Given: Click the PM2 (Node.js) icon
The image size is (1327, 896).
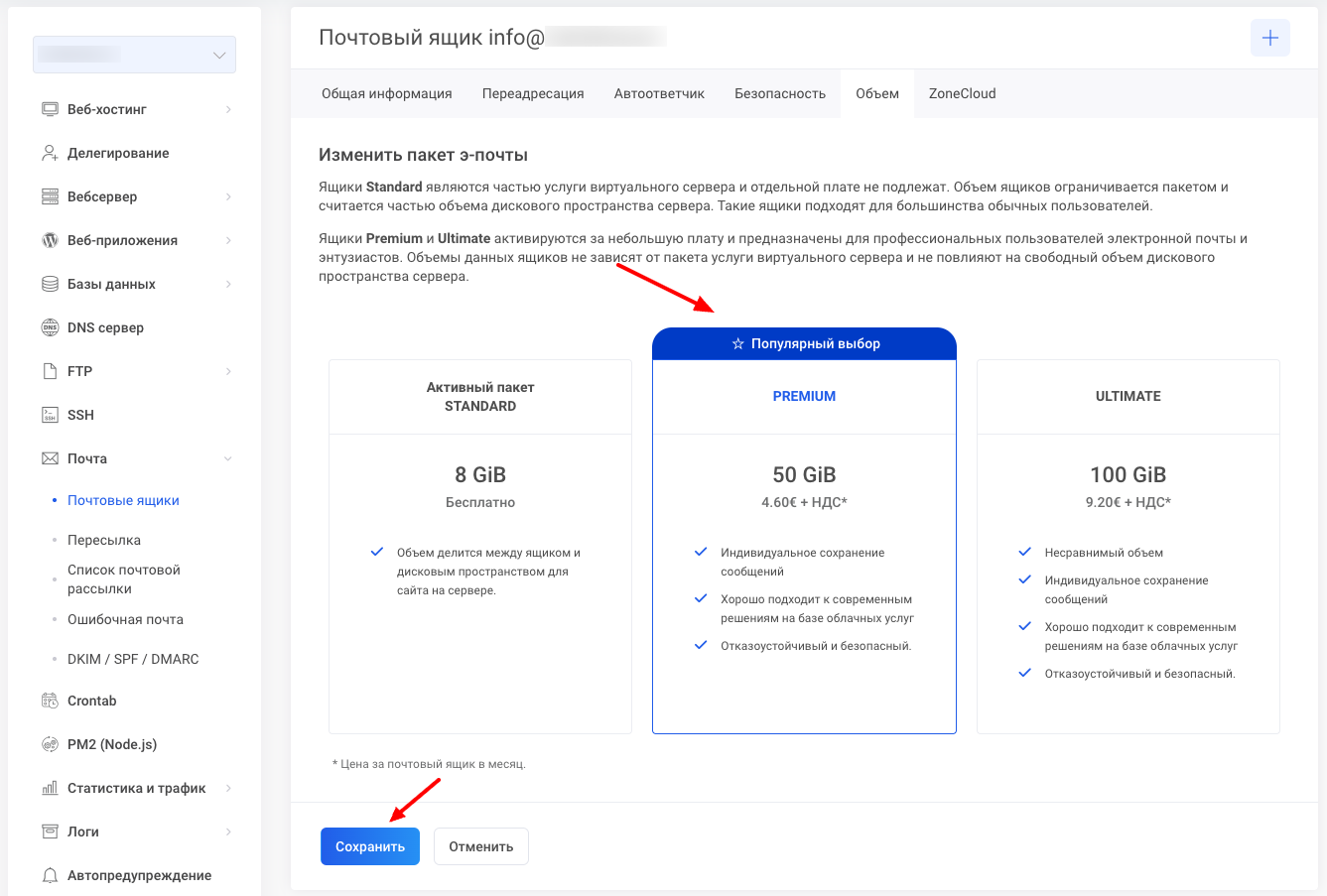Looking at the screenshot, I should pyautogui.click(x=50, y=744).
